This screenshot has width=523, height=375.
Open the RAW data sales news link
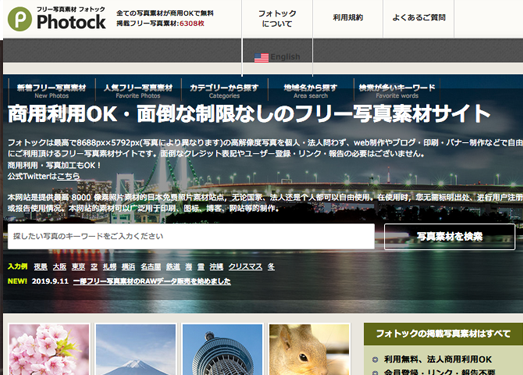152,281
